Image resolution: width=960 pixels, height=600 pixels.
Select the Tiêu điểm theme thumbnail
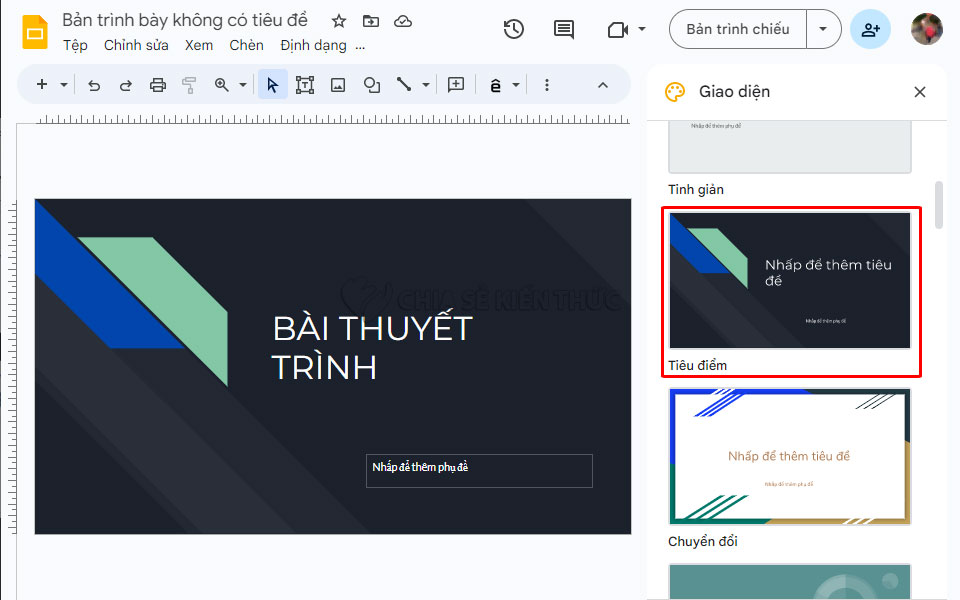(x=790, y=280)
